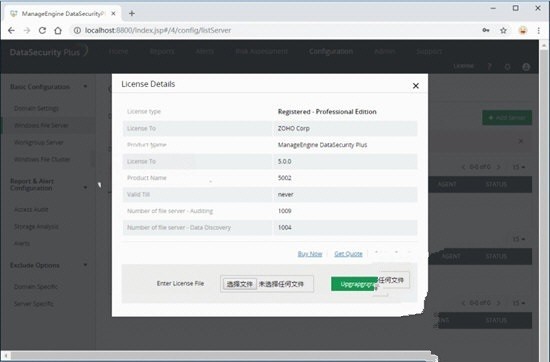Go to next page in third table
Viewport: 550px width, 362px height.
tap(498, 303)
